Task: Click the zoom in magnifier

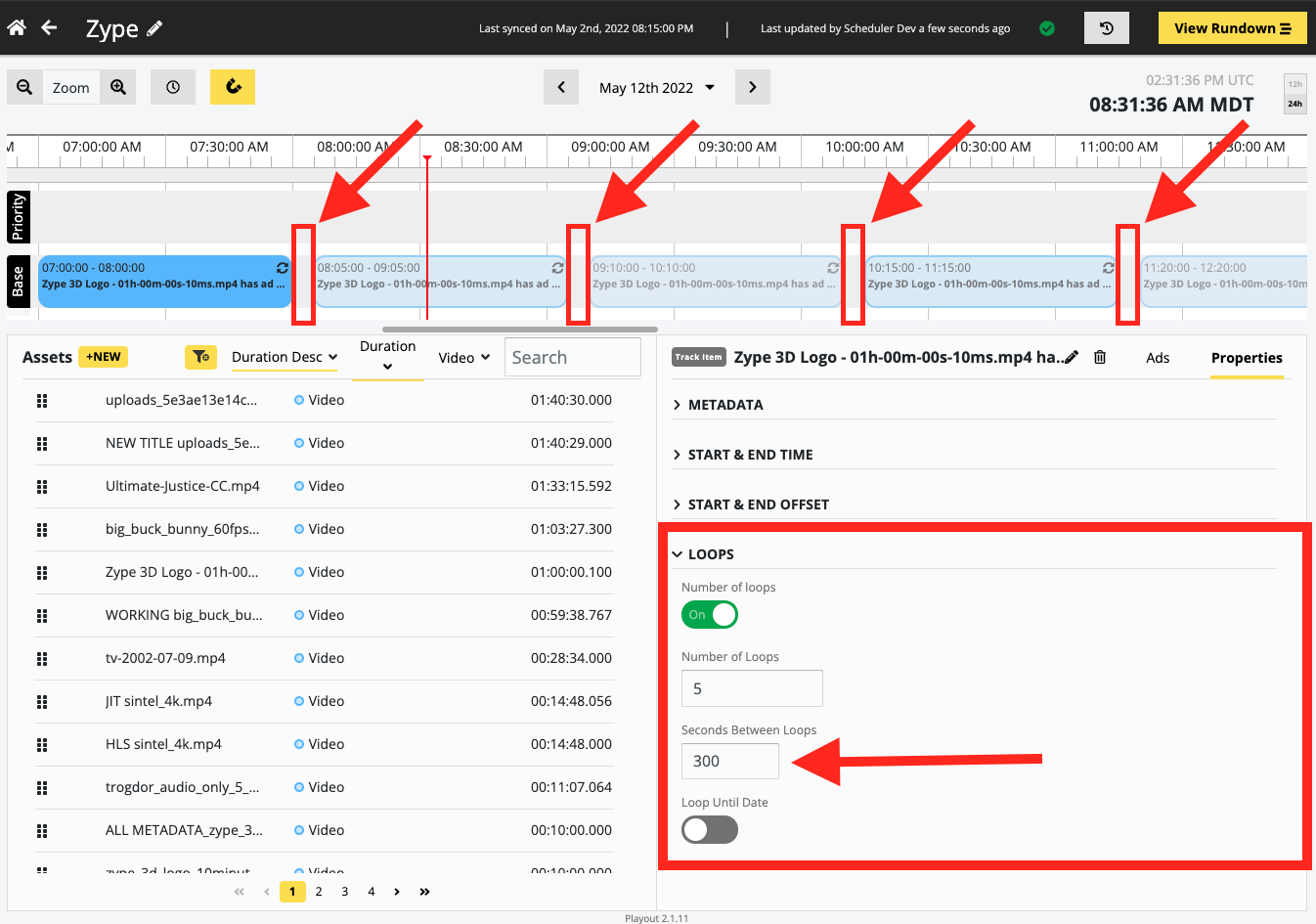Action: [x=118, y=87]
